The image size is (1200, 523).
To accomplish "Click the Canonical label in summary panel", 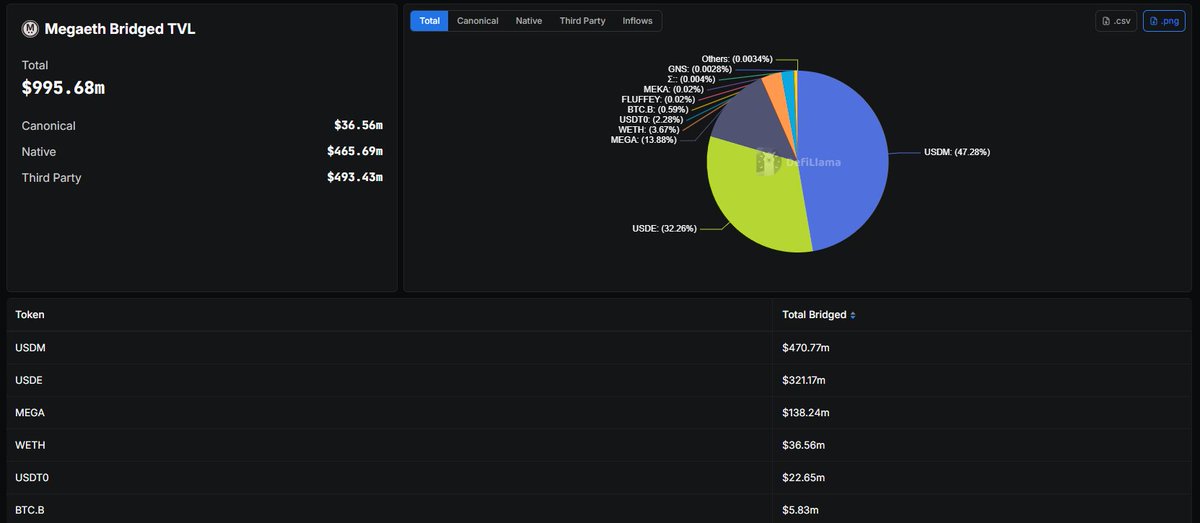I will pyautogui.click(x=48, y=126).
